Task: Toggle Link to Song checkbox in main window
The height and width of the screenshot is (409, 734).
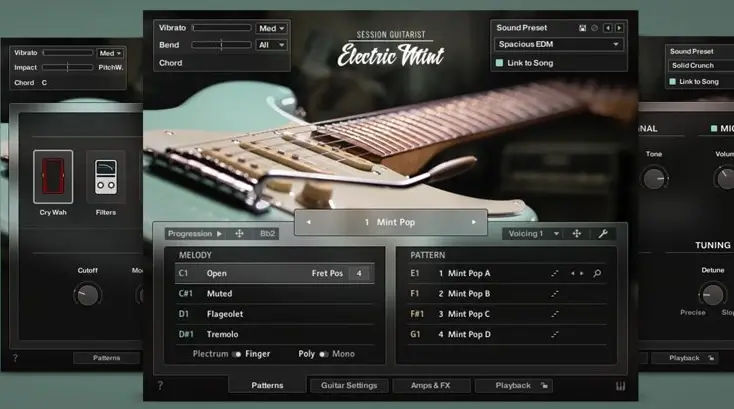Action: [499, 63]
